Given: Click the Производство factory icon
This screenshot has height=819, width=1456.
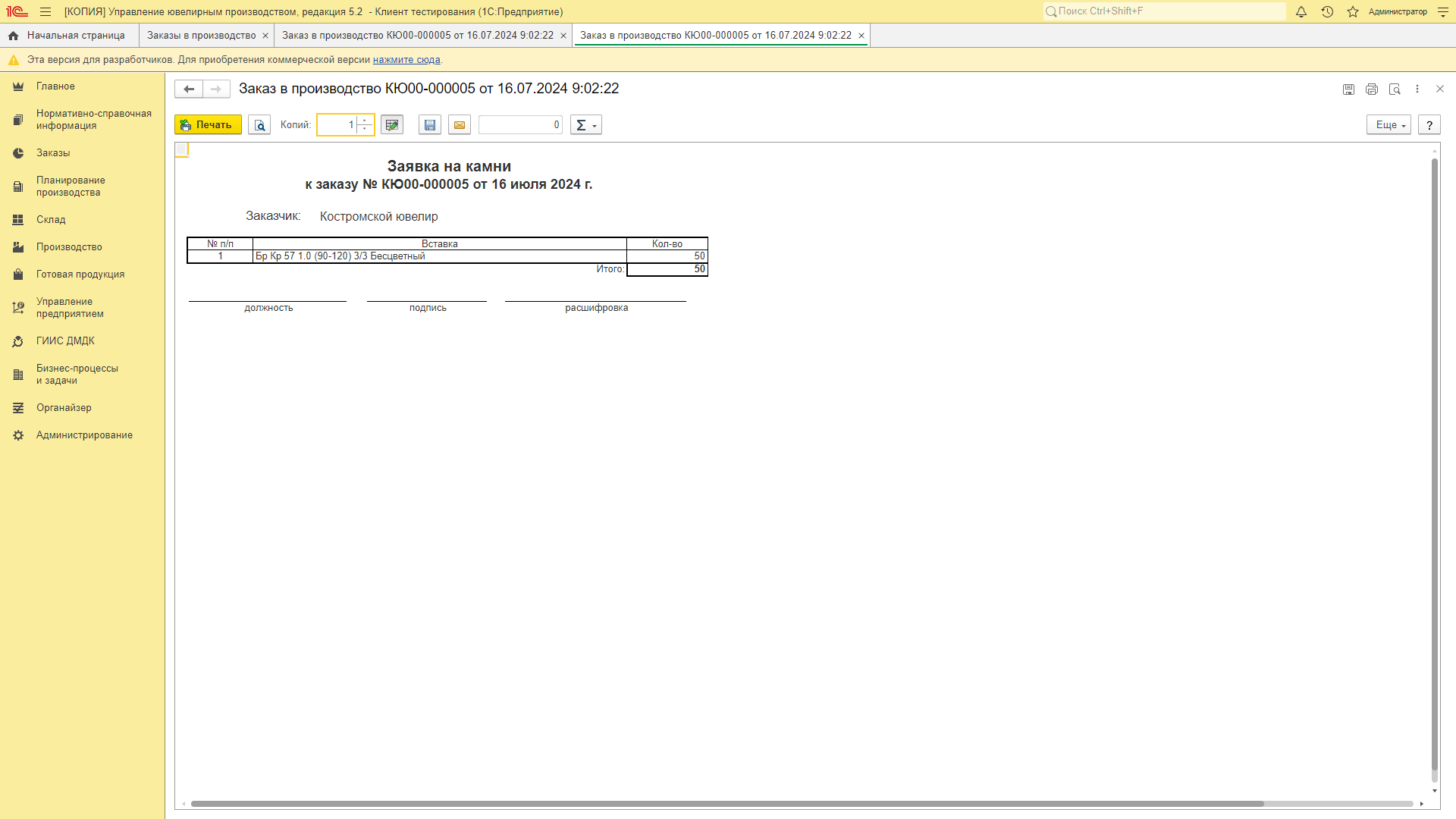Looking at the screenshot, I should [x=18, y=247].
